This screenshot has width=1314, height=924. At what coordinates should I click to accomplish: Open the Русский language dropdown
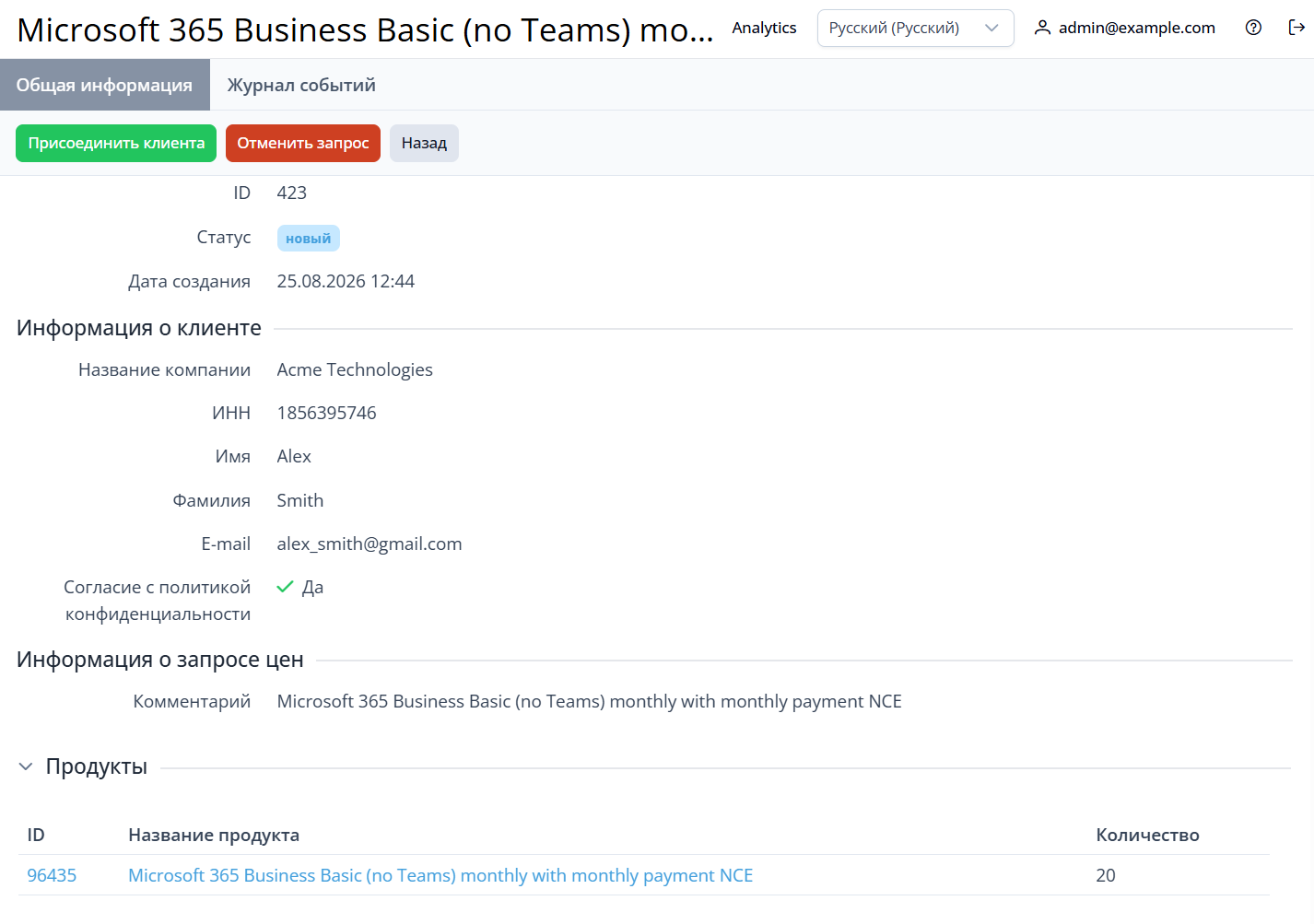[x=915, y=28]
